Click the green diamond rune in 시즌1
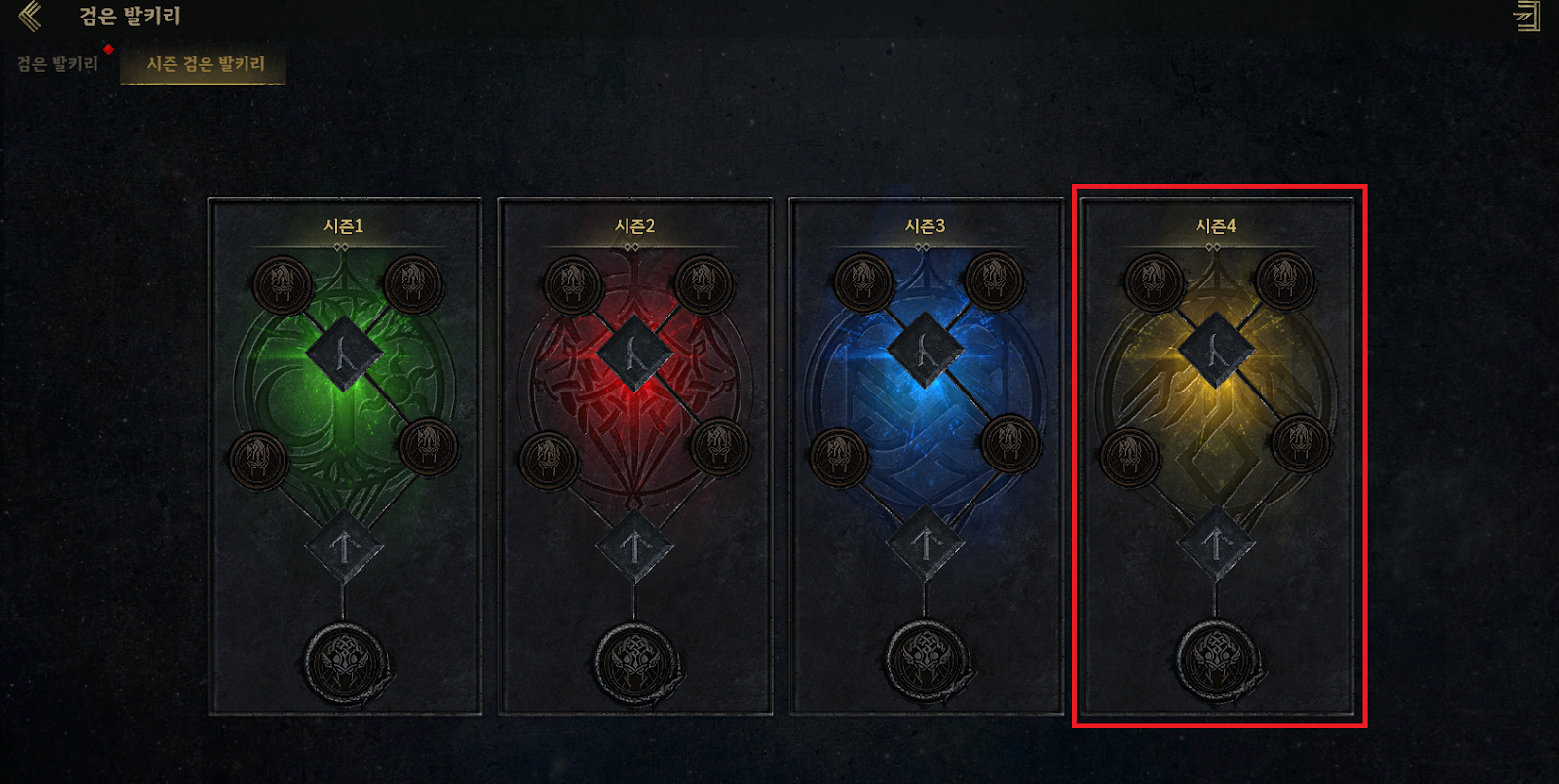The width and height of the screenshot is (1559, 784). (345, 354)
